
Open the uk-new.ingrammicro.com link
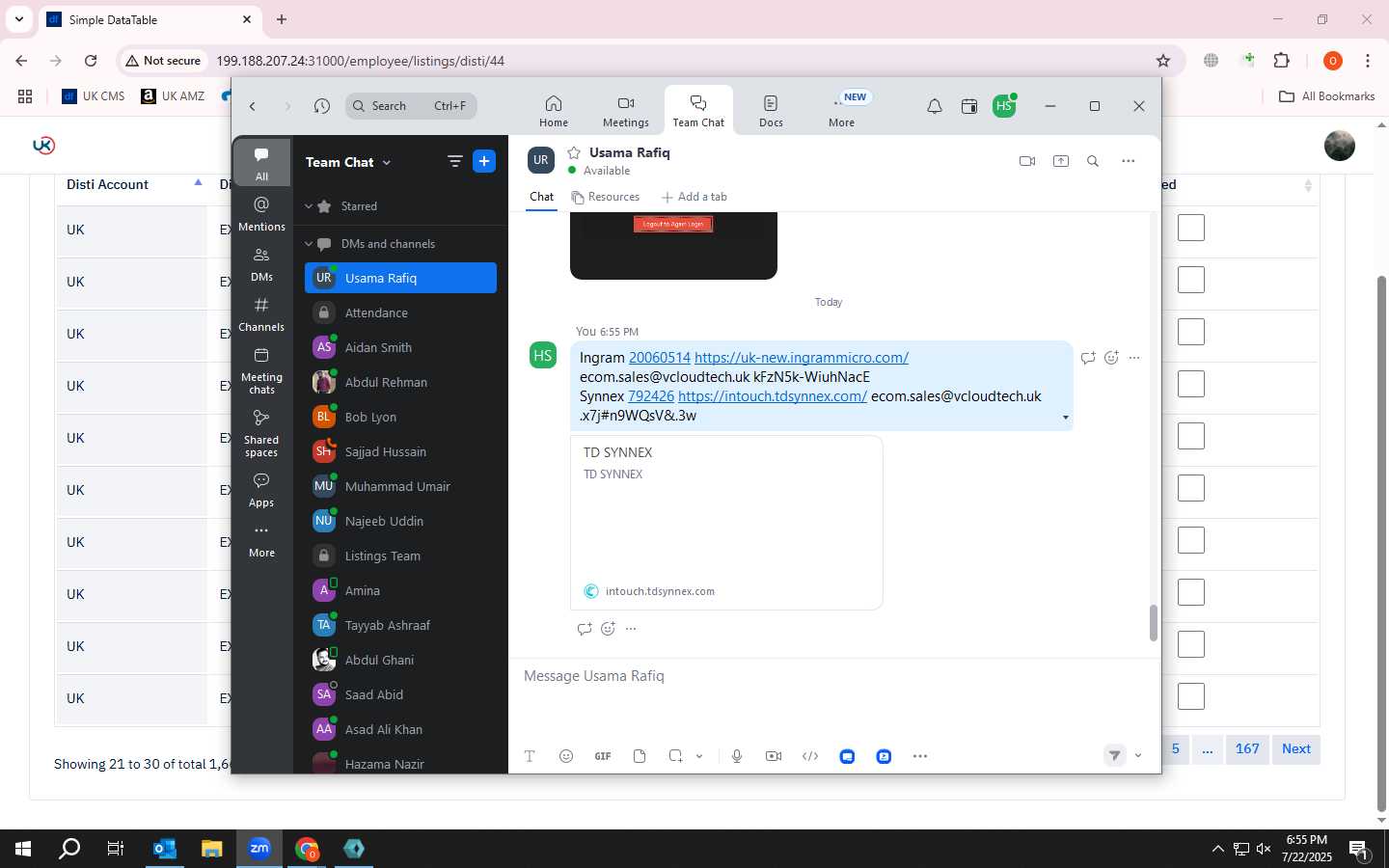click(802, 358)
